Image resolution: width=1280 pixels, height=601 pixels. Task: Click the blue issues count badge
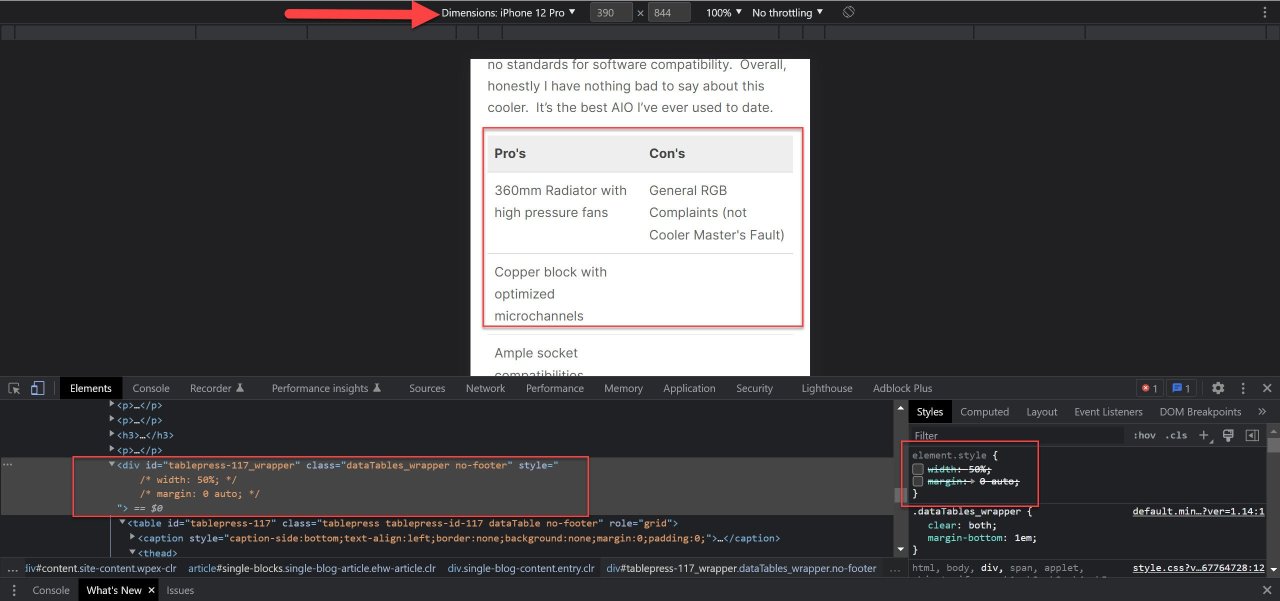[x=1181, y=388]
